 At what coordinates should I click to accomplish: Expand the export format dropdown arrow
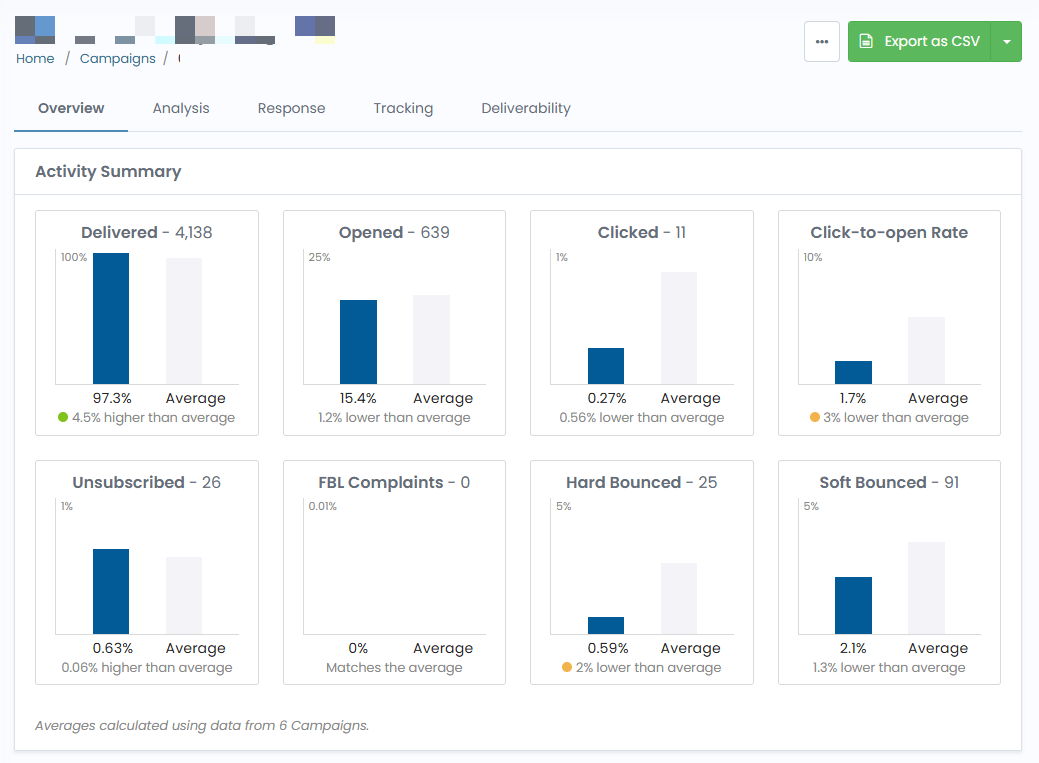(x=1007, y=41)
